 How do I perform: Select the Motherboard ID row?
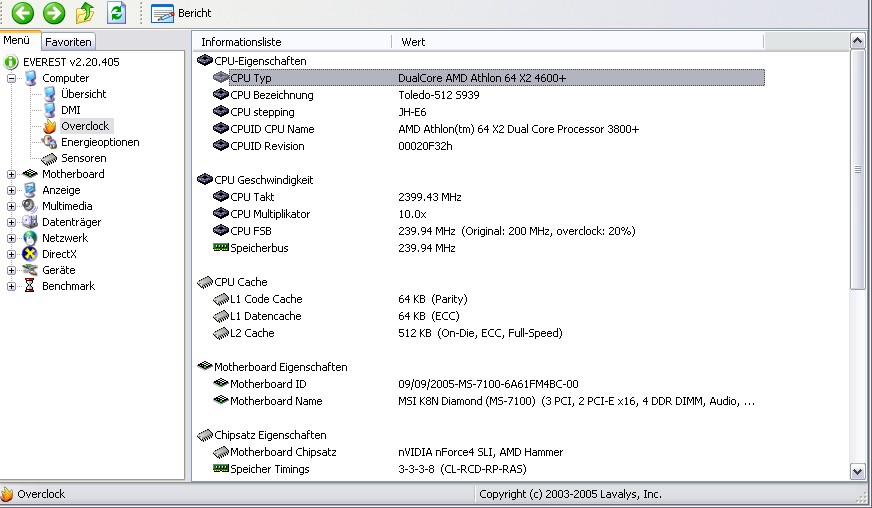tap(488, 384)
